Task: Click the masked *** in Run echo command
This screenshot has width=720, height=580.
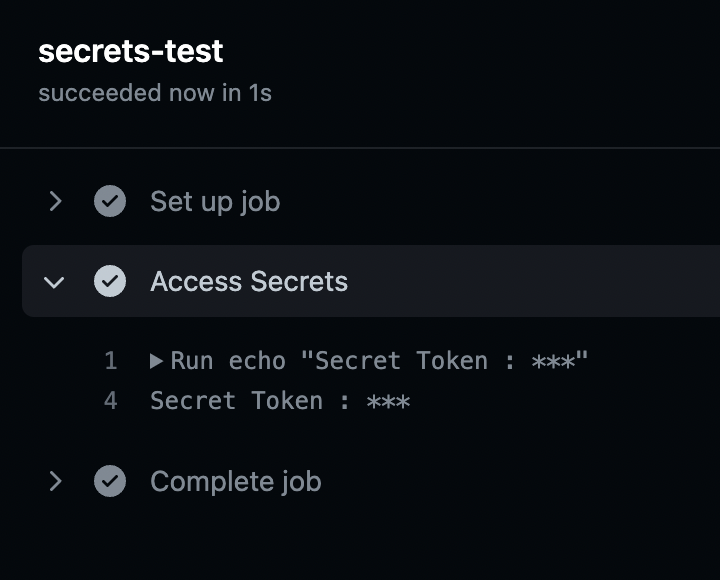Action: tap(553, 362)
